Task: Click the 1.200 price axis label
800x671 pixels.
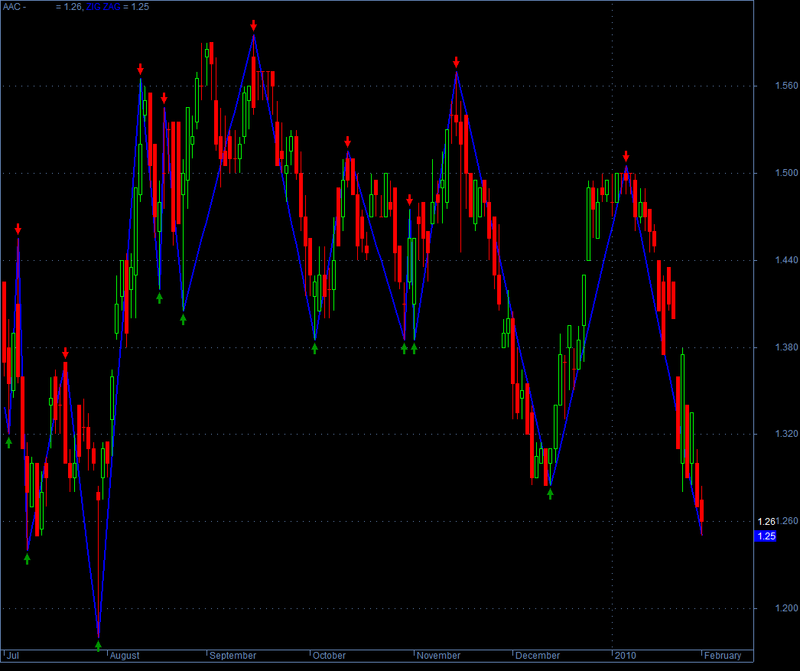Action: coord(786,608)
